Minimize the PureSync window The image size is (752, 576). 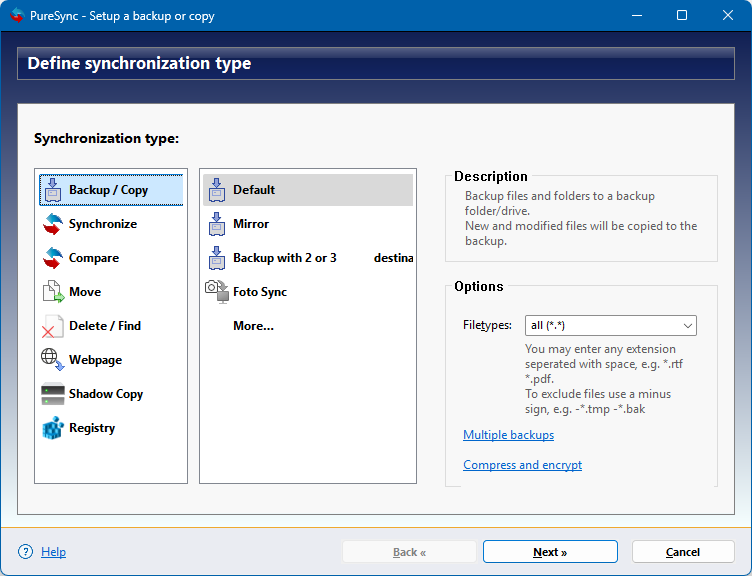coord(637,15)
